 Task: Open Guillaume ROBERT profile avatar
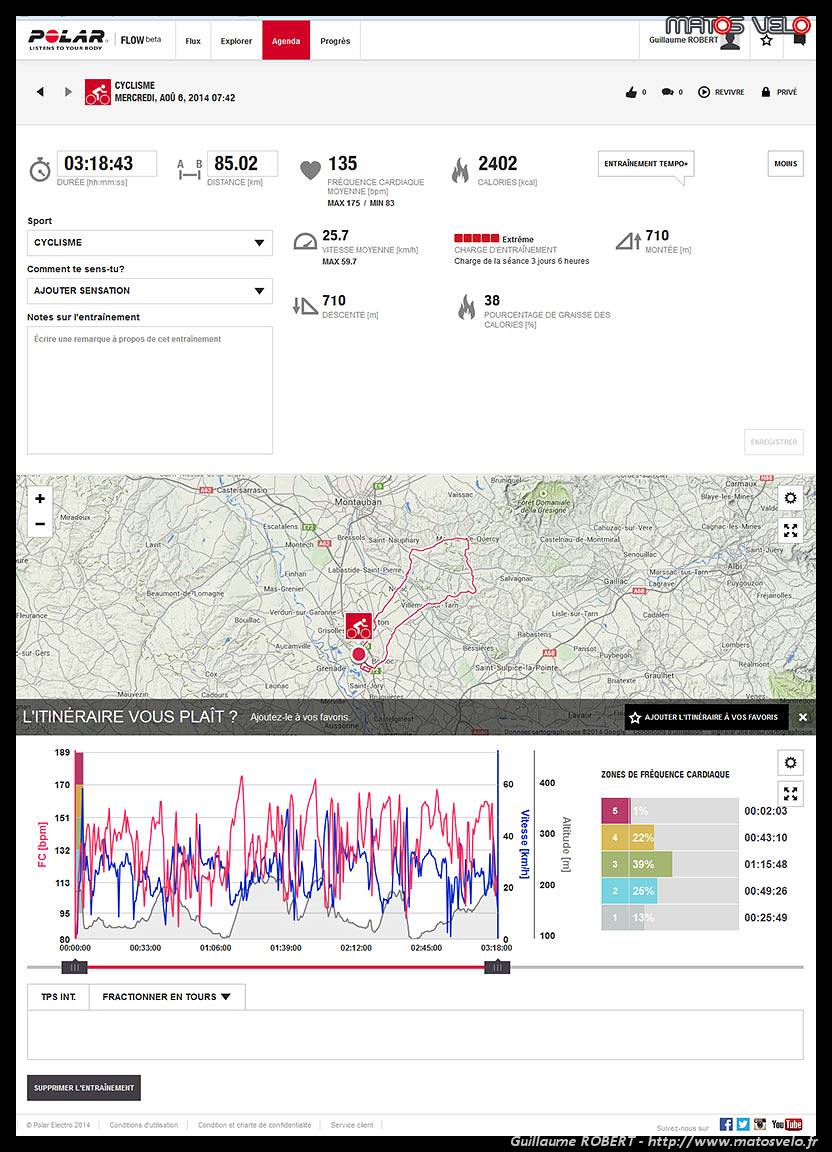pyautogui.click(x=731, y=42)
